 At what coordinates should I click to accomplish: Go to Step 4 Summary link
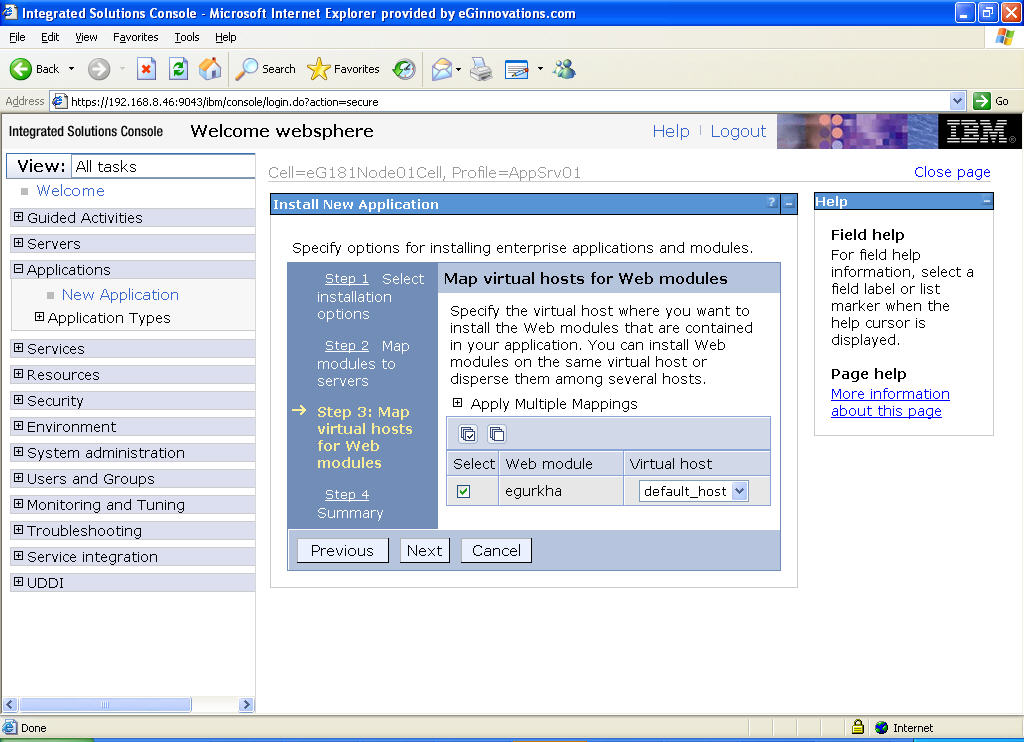tap(347, 495)
